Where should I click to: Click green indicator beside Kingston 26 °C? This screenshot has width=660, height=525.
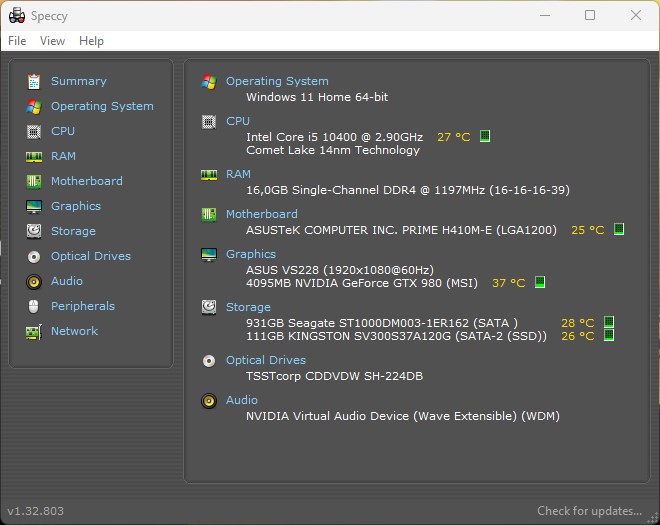tap(609, 336)
